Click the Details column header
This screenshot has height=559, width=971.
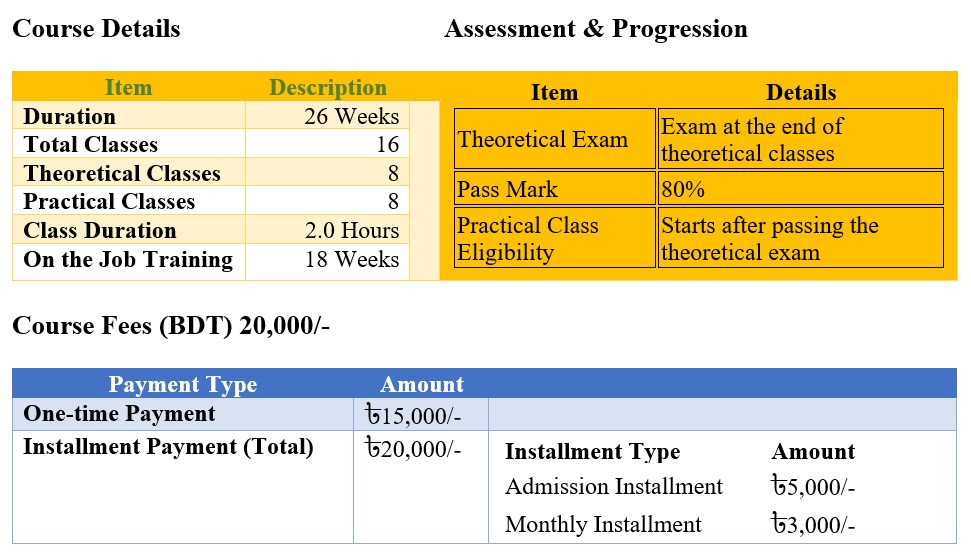click(x=800, y=93)
